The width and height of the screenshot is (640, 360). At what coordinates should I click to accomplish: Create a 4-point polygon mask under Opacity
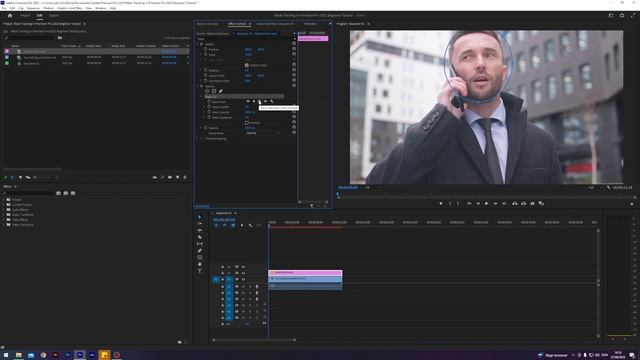(x=213, y=91)
